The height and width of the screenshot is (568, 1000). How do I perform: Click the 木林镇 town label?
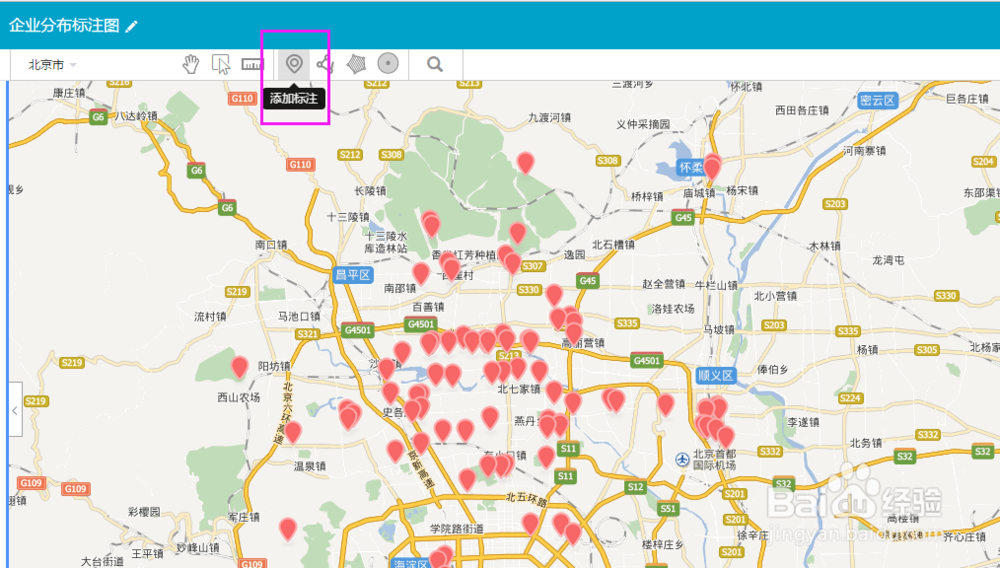tap(825, 246)
